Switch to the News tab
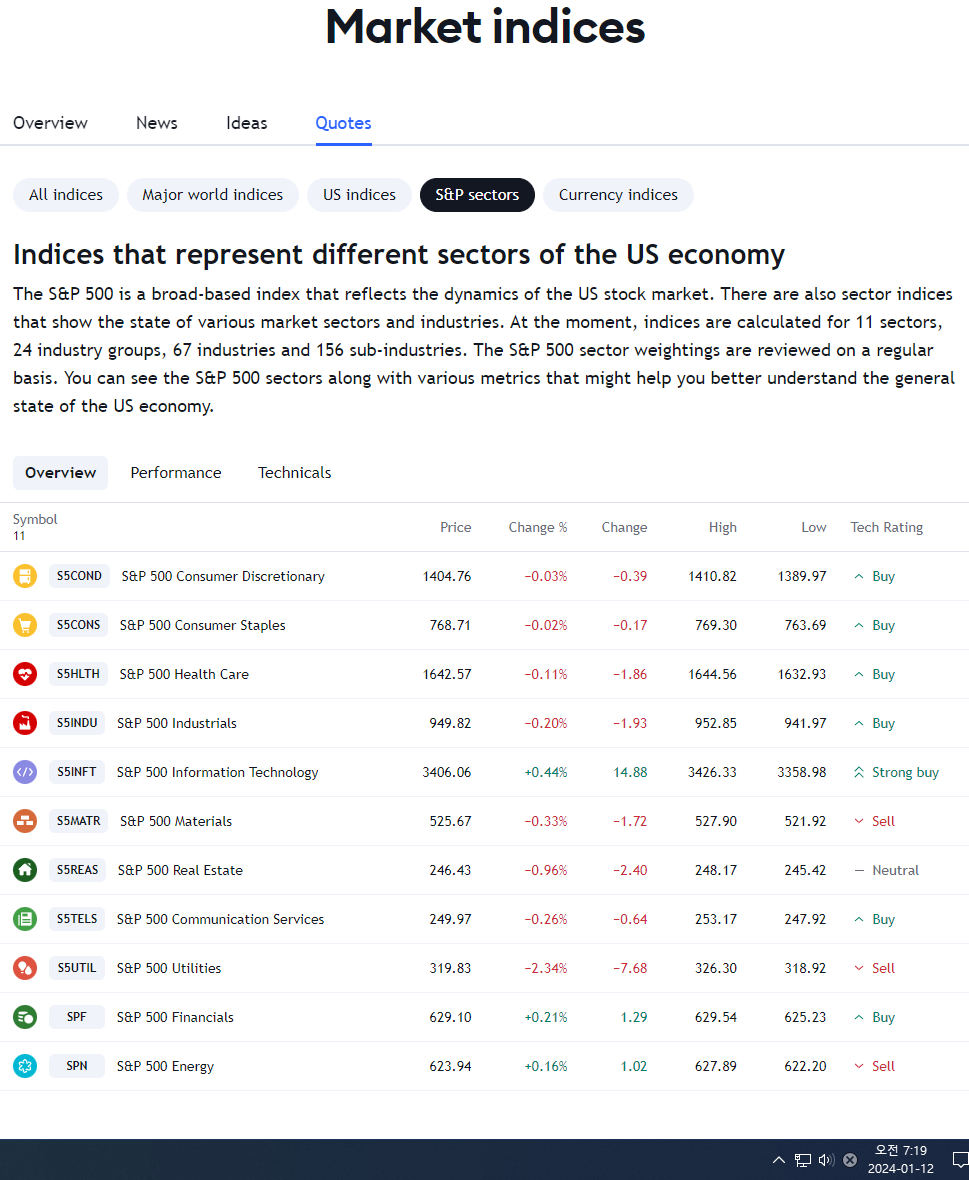The width and height of the screenshot is (969, 1180). pyautogui.click(x=156, y=123)
